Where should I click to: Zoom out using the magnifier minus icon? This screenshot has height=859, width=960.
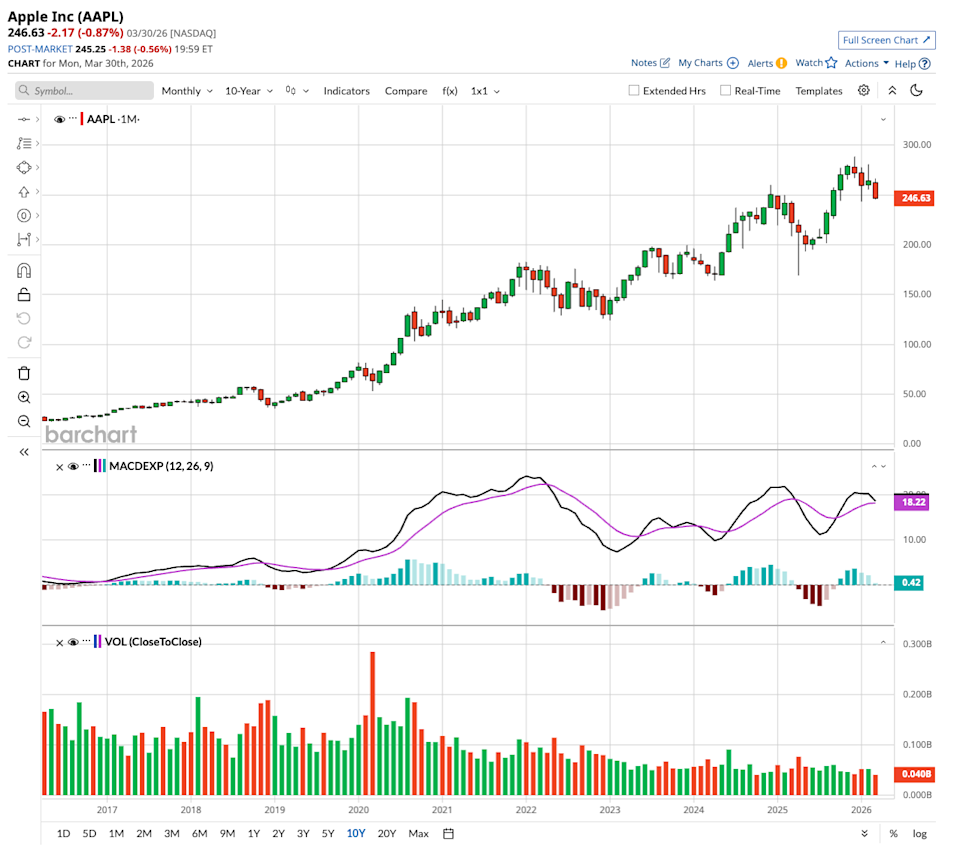[24, 421]
